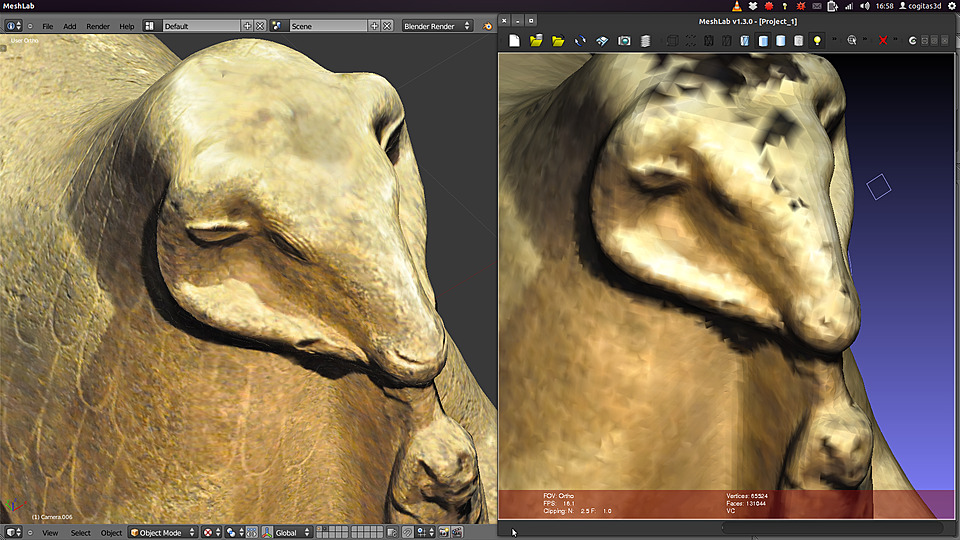Click the Blender logo icon in header

point(487,26)
